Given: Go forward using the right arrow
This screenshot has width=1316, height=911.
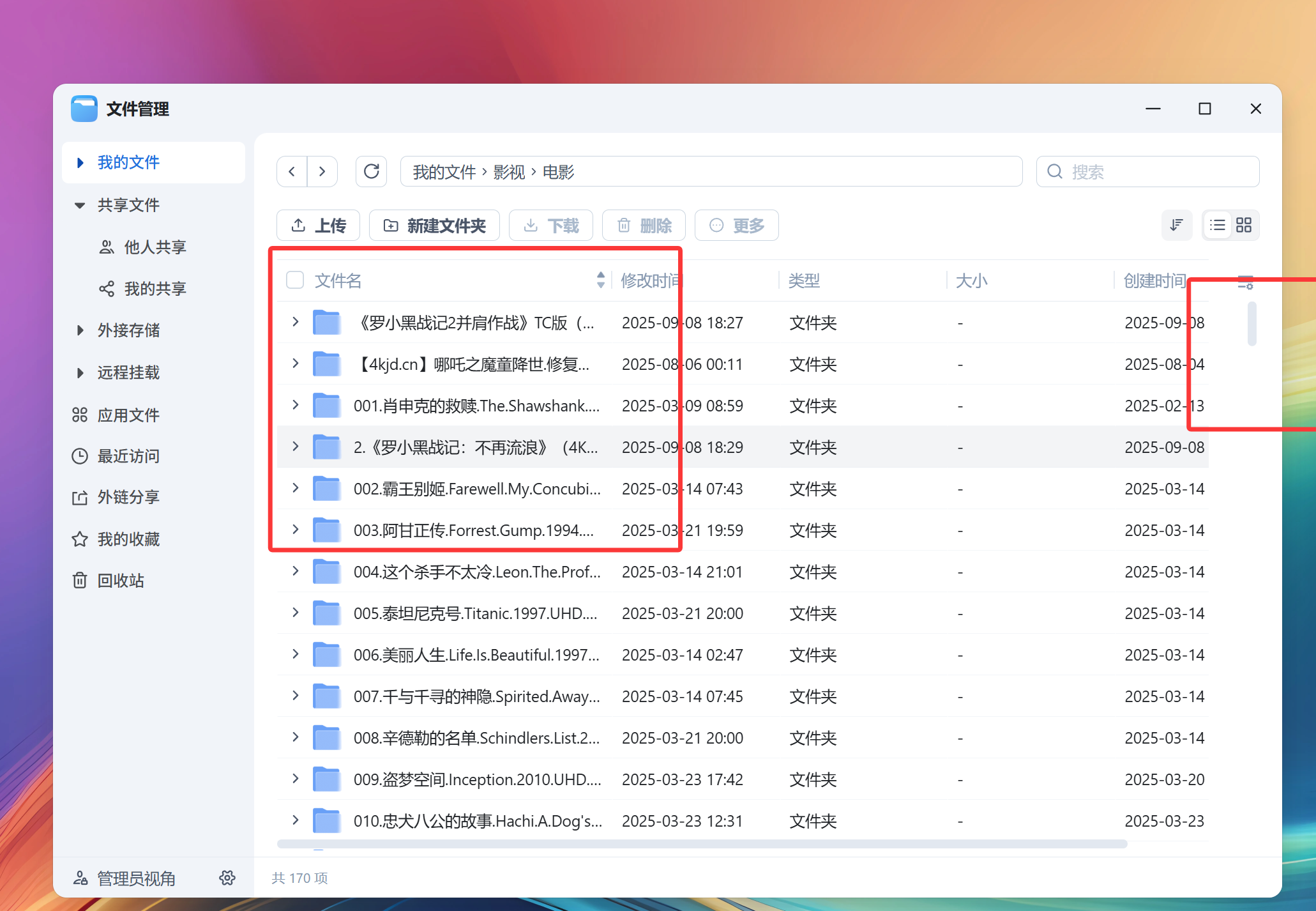Looking at the screenshot, I should tap(322, 171).
